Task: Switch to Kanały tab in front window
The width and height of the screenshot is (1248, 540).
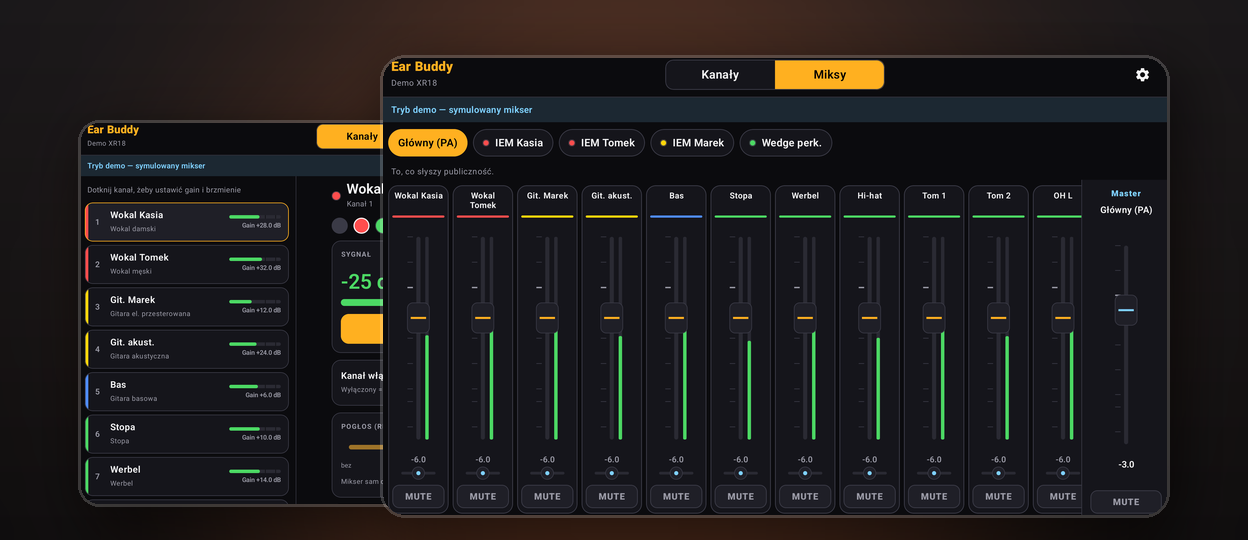Action: (x=720, y=75)
